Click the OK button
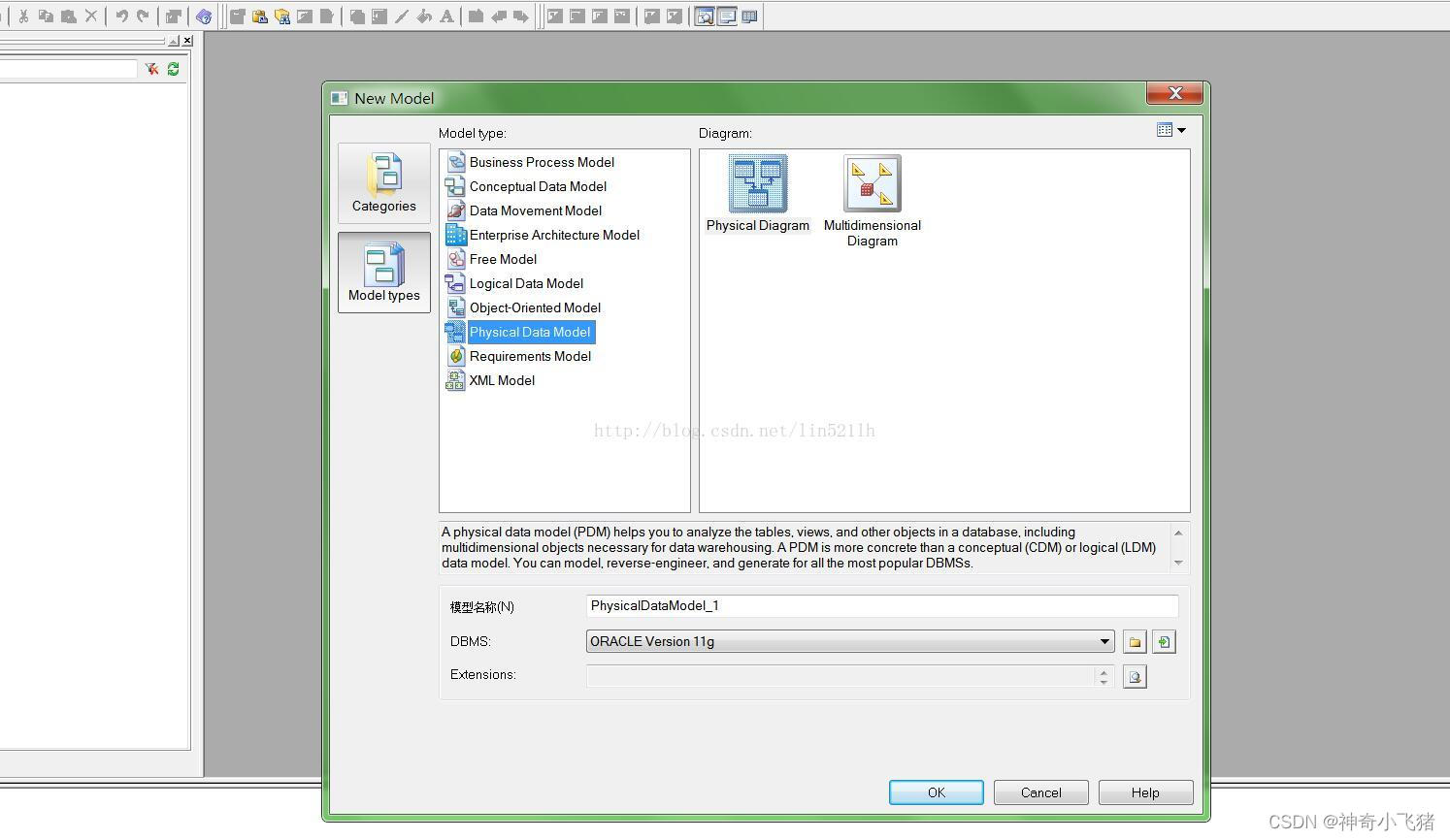Screen dimensions: 1450x840 click(x=935, y=792)
